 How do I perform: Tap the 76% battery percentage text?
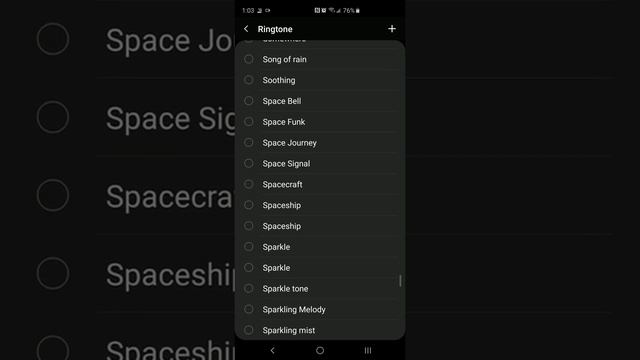point(349,11)
